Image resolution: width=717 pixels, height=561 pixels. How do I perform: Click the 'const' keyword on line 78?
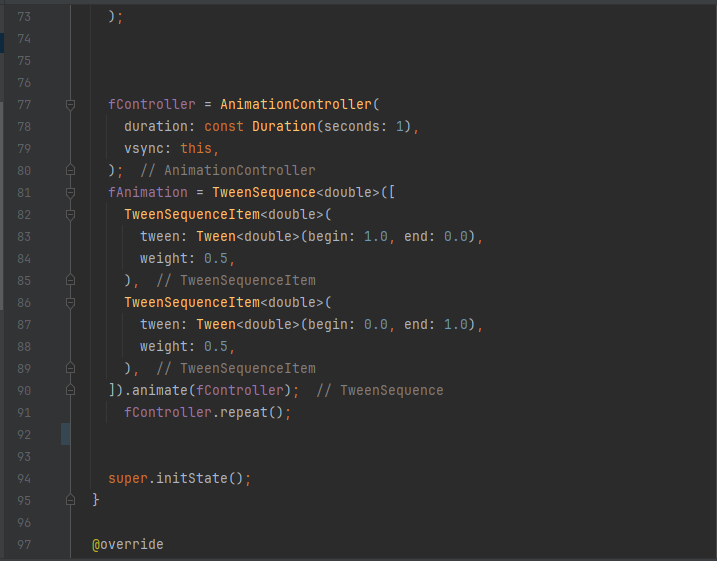pos(224,126)
